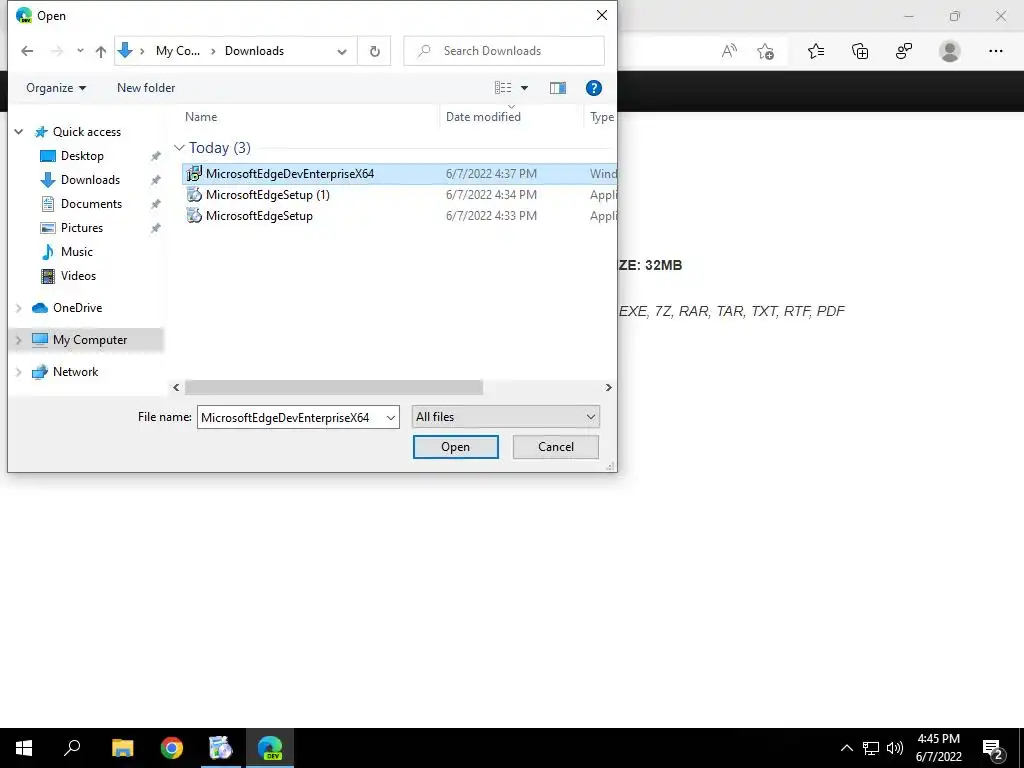Select OneDrive in navigation pane
This screenshot has height=768, width=1024.
coord(77,308)
